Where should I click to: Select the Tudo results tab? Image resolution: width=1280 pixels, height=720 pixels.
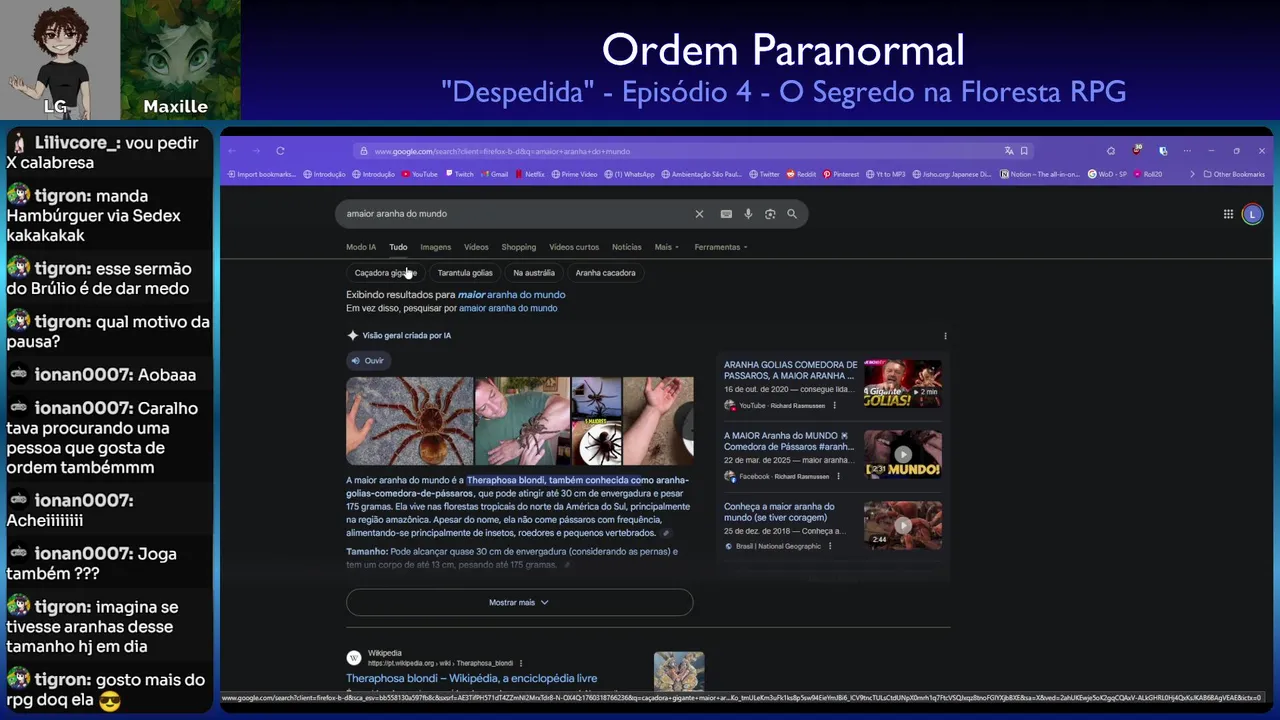[398, 247]
